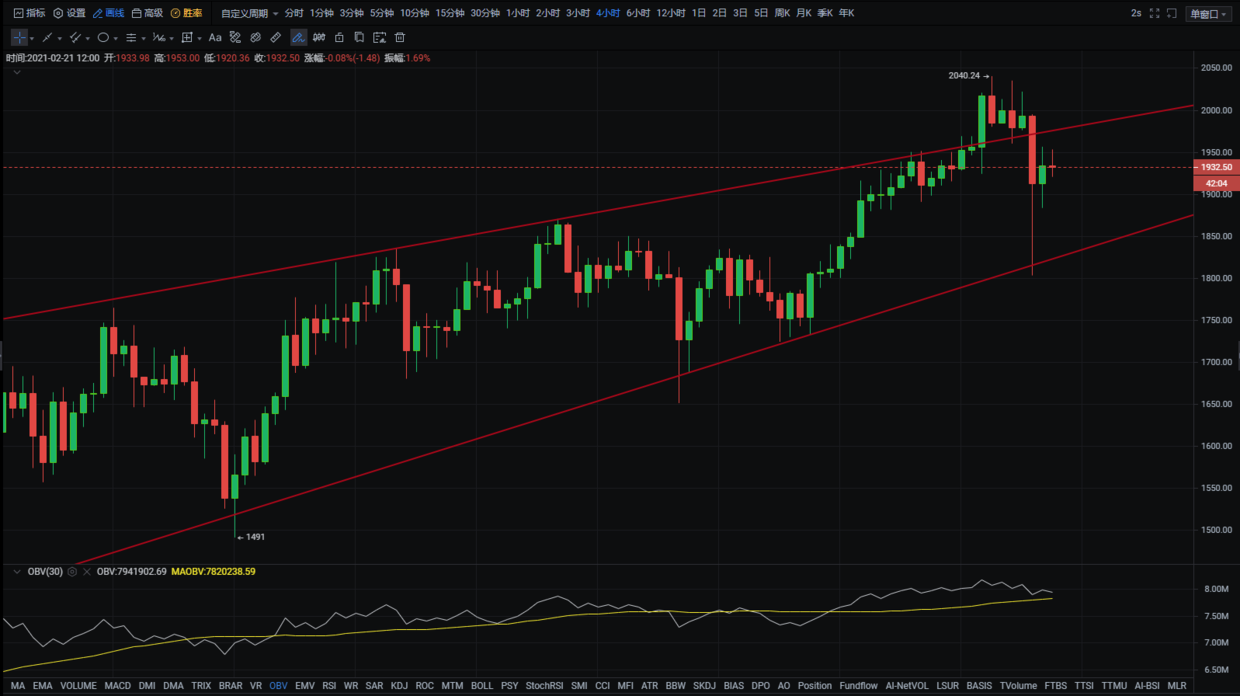1240x696 pixels.
Task: Toggle the MA indicator
Action: pos(18,686)
